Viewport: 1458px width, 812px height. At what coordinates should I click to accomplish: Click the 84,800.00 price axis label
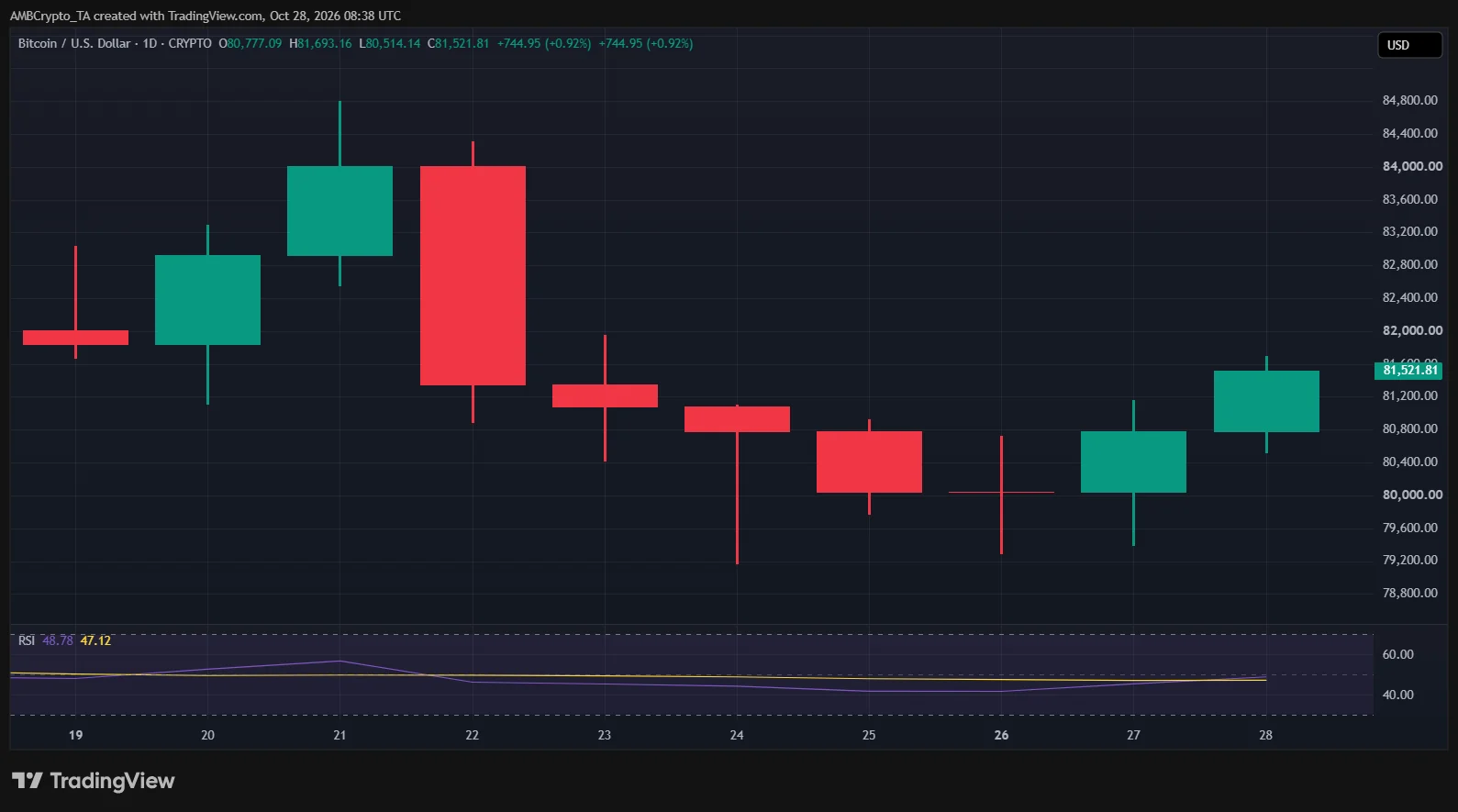[x=1409, y=100]
